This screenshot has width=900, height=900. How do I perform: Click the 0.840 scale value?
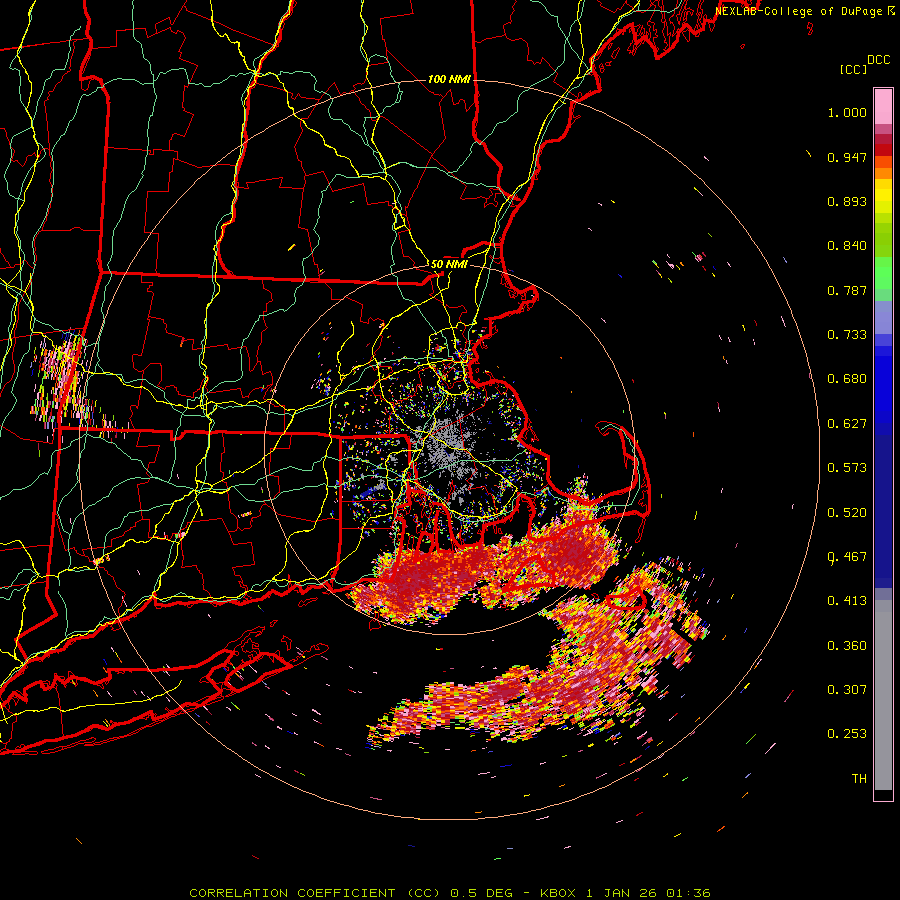[x=847, y=246]
